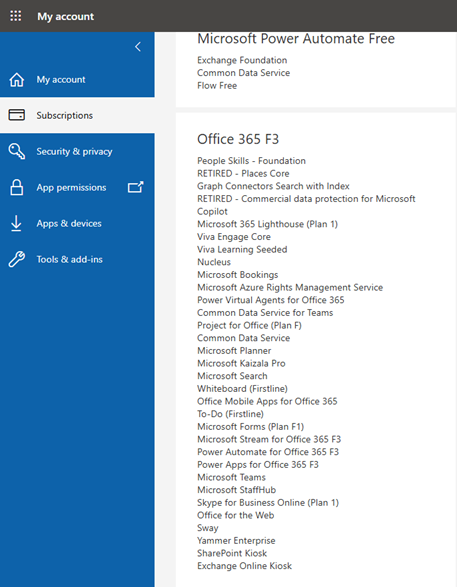
Task: Click Graph Connectors Search with Index
Action: [273, 186]
